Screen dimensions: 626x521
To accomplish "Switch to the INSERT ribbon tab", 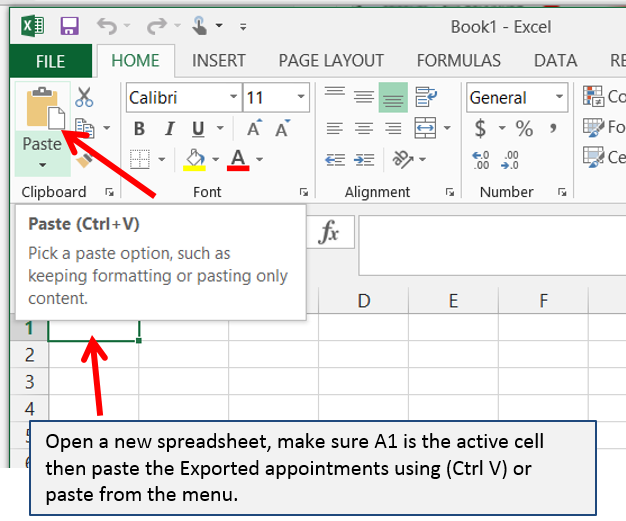I will pos(220,61).
